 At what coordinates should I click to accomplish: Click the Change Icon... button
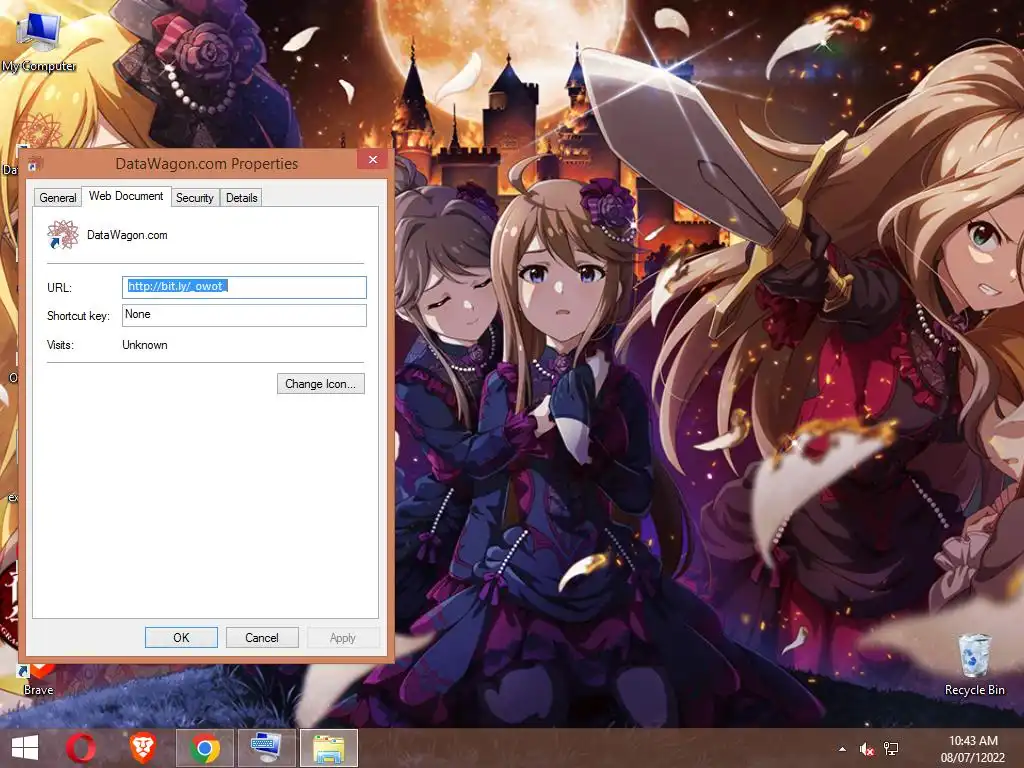pyautogui.click(x=321, y=384)
